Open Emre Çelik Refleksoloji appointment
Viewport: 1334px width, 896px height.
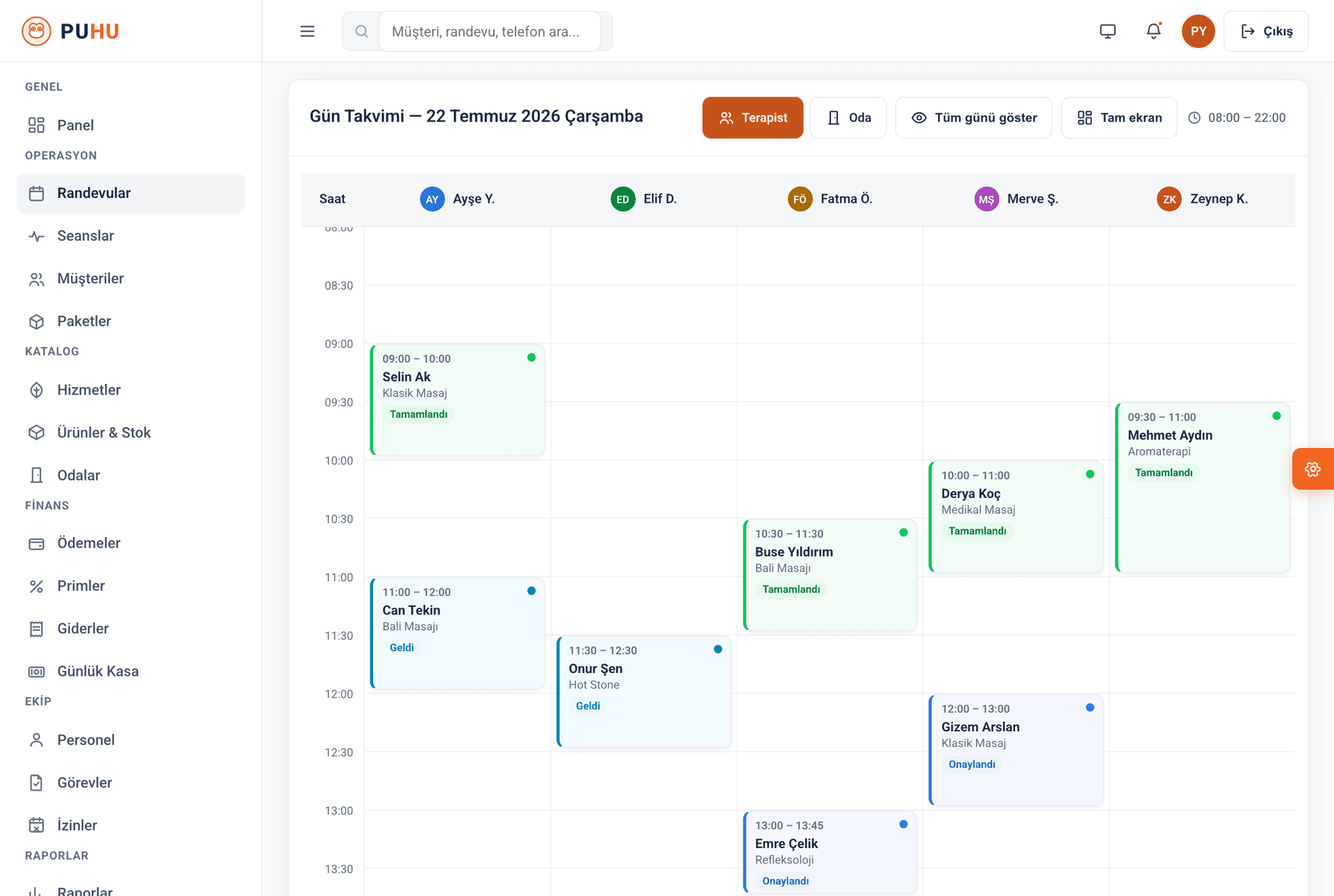(830, 852)
